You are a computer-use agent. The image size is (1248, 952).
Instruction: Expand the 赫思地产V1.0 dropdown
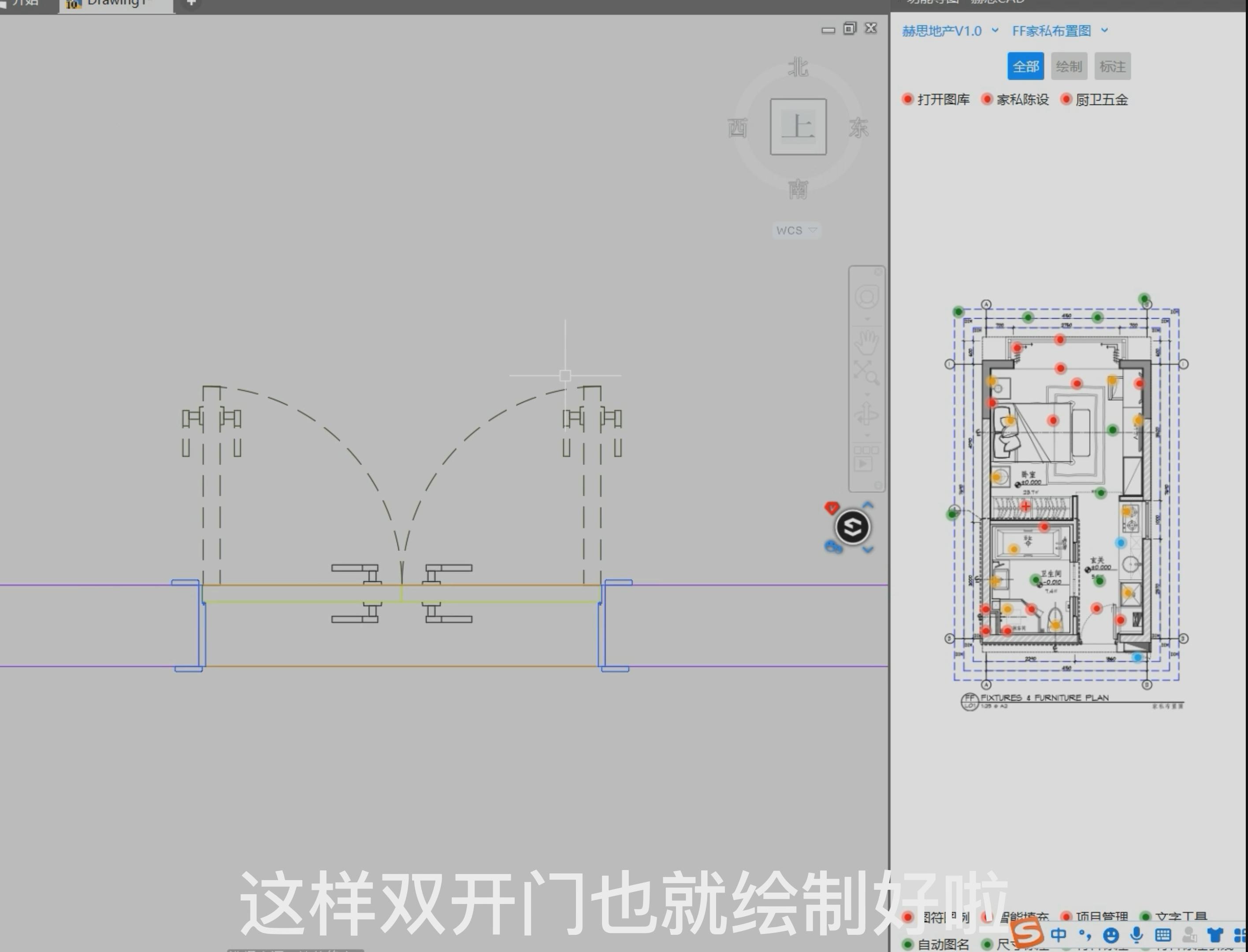949,31
